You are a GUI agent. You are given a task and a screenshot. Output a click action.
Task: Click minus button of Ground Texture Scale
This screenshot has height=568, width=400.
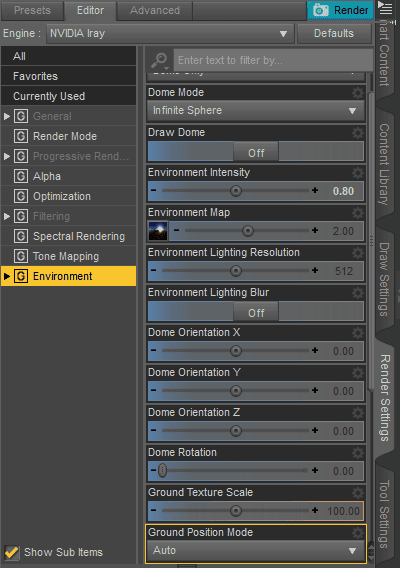click(x=154, y=510)
